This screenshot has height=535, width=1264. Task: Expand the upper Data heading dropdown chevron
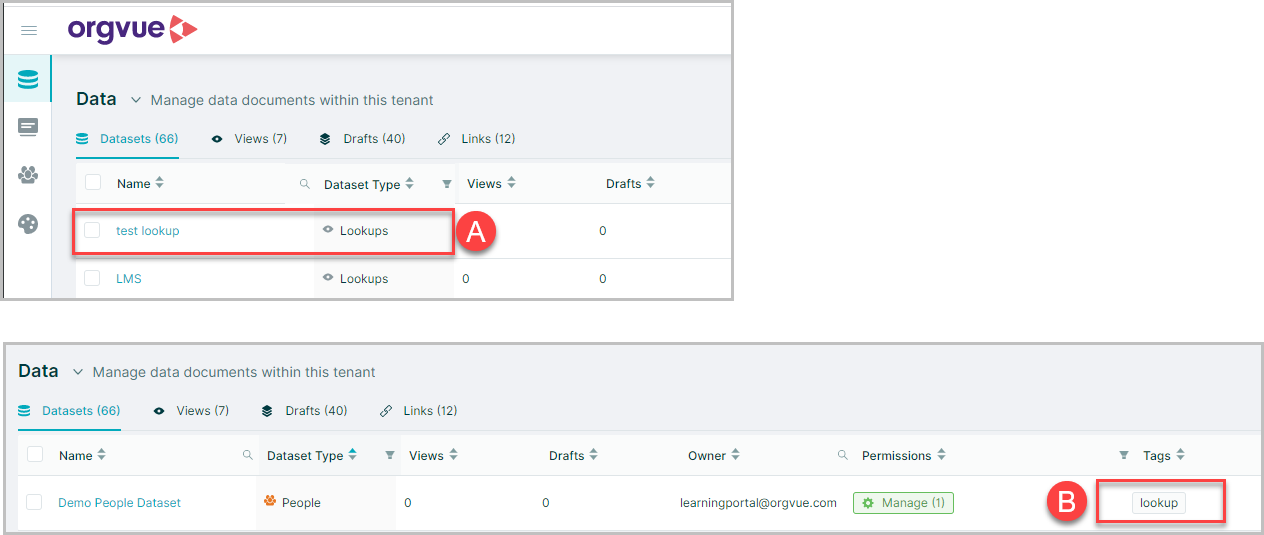[x=136, y=100]
